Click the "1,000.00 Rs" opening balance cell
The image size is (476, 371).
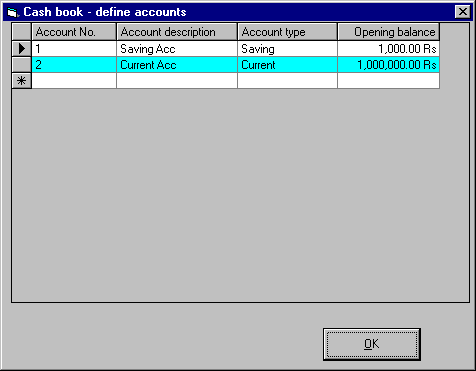pyautogui.click(x=389, y=49)
